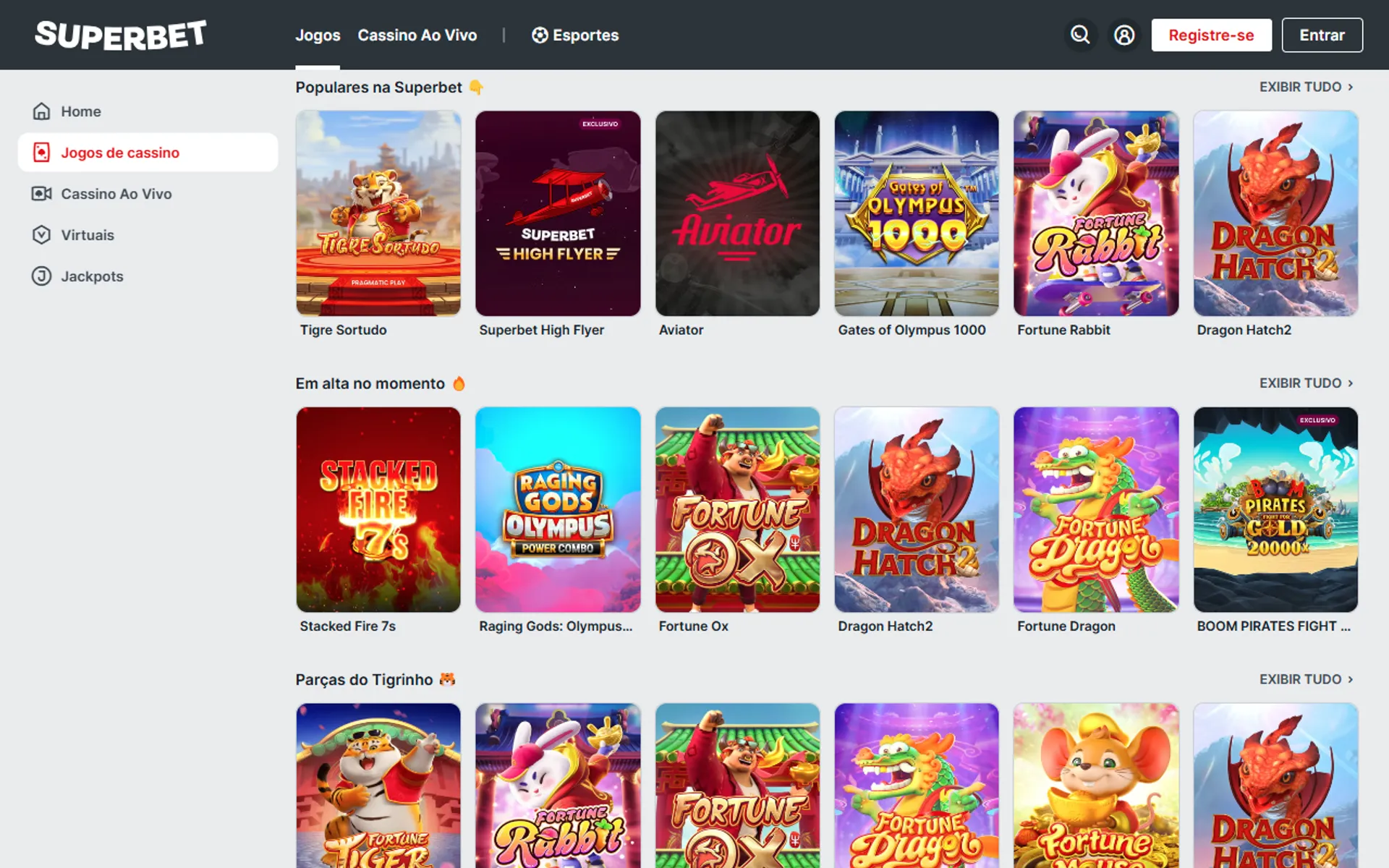The height and width of the screenshot is (868, 1389).
Task: Click the Entrar button
Action: 1322,35
